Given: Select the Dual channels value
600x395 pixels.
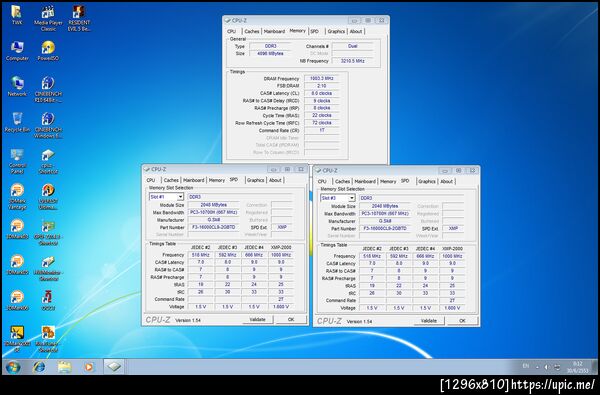Looking at the screenshot, I should (x=352, y=46).
